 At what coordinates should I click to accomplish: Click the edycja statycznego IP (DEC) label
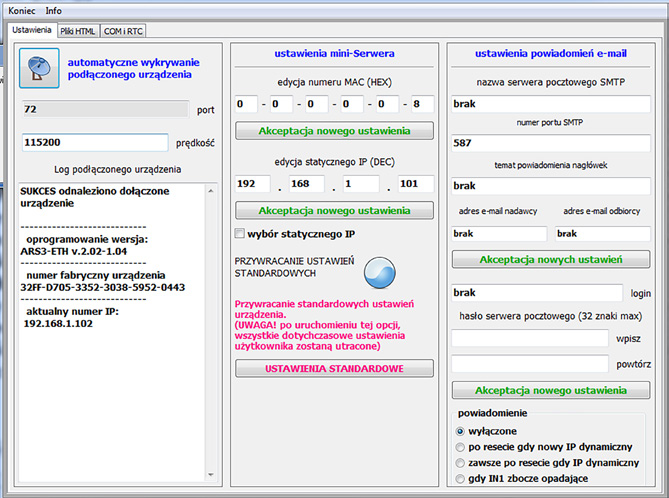coord(334,162)
